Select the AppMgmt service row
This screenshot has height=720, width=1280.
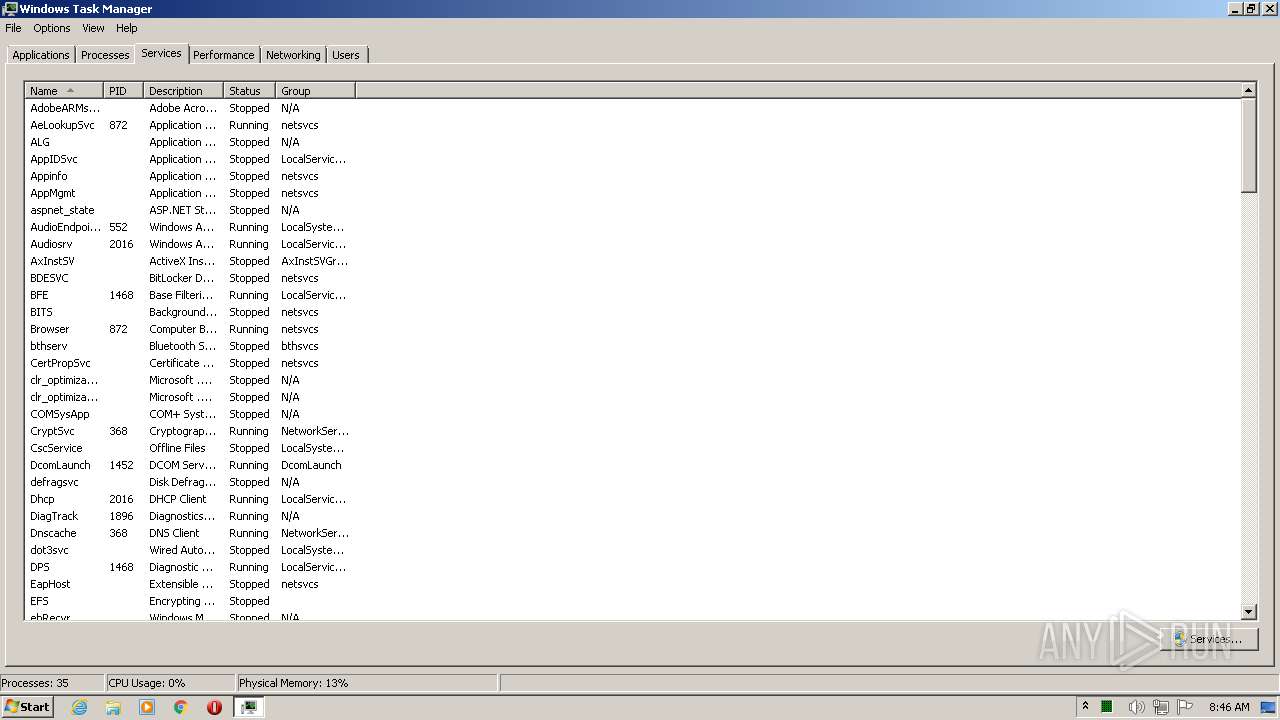190,193
